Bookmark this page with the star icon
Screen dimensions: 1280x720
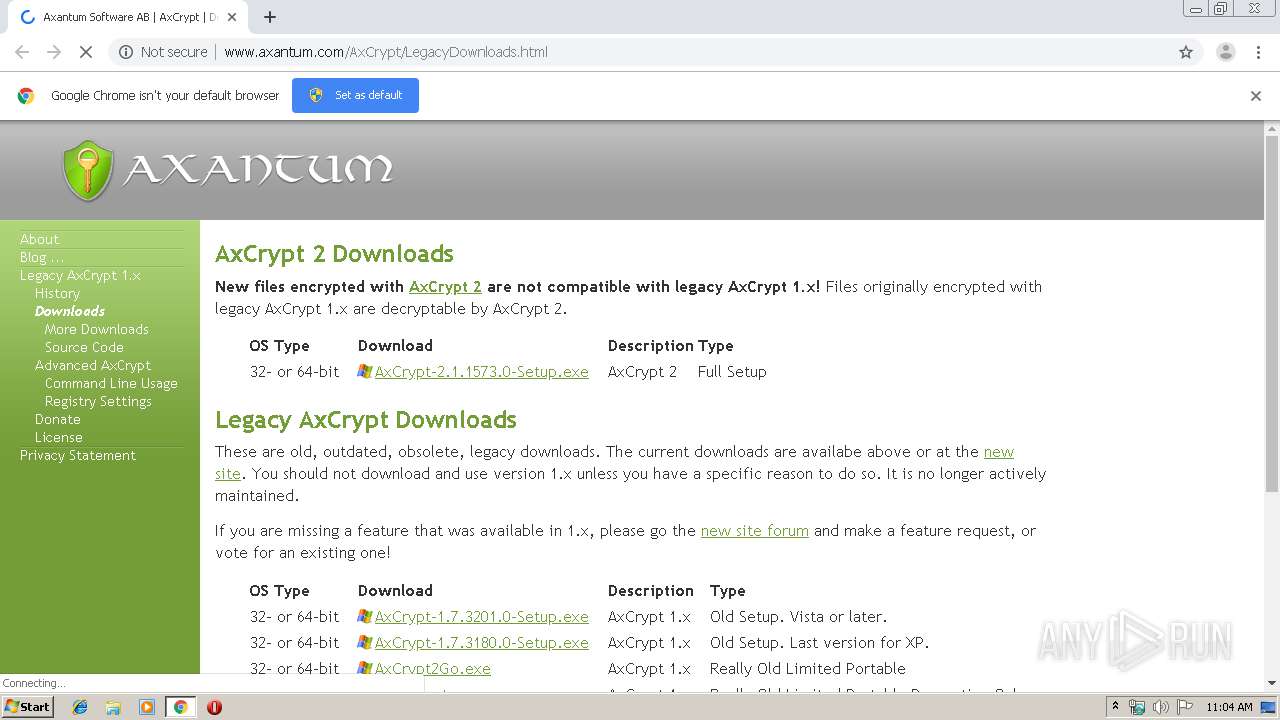(x=1186, y=52)
